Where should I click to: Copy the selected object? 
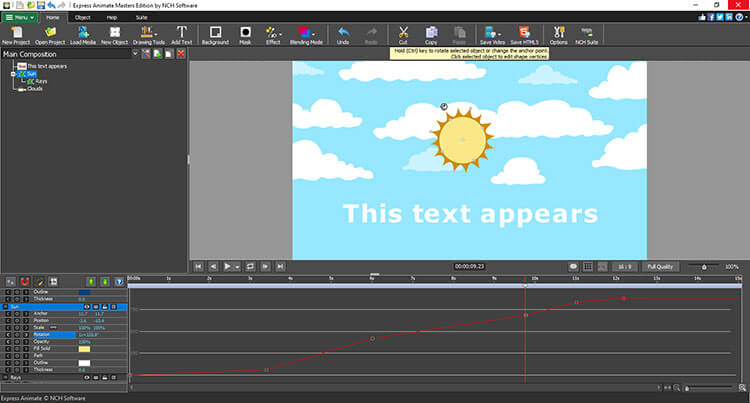click(x=431, y=35)
